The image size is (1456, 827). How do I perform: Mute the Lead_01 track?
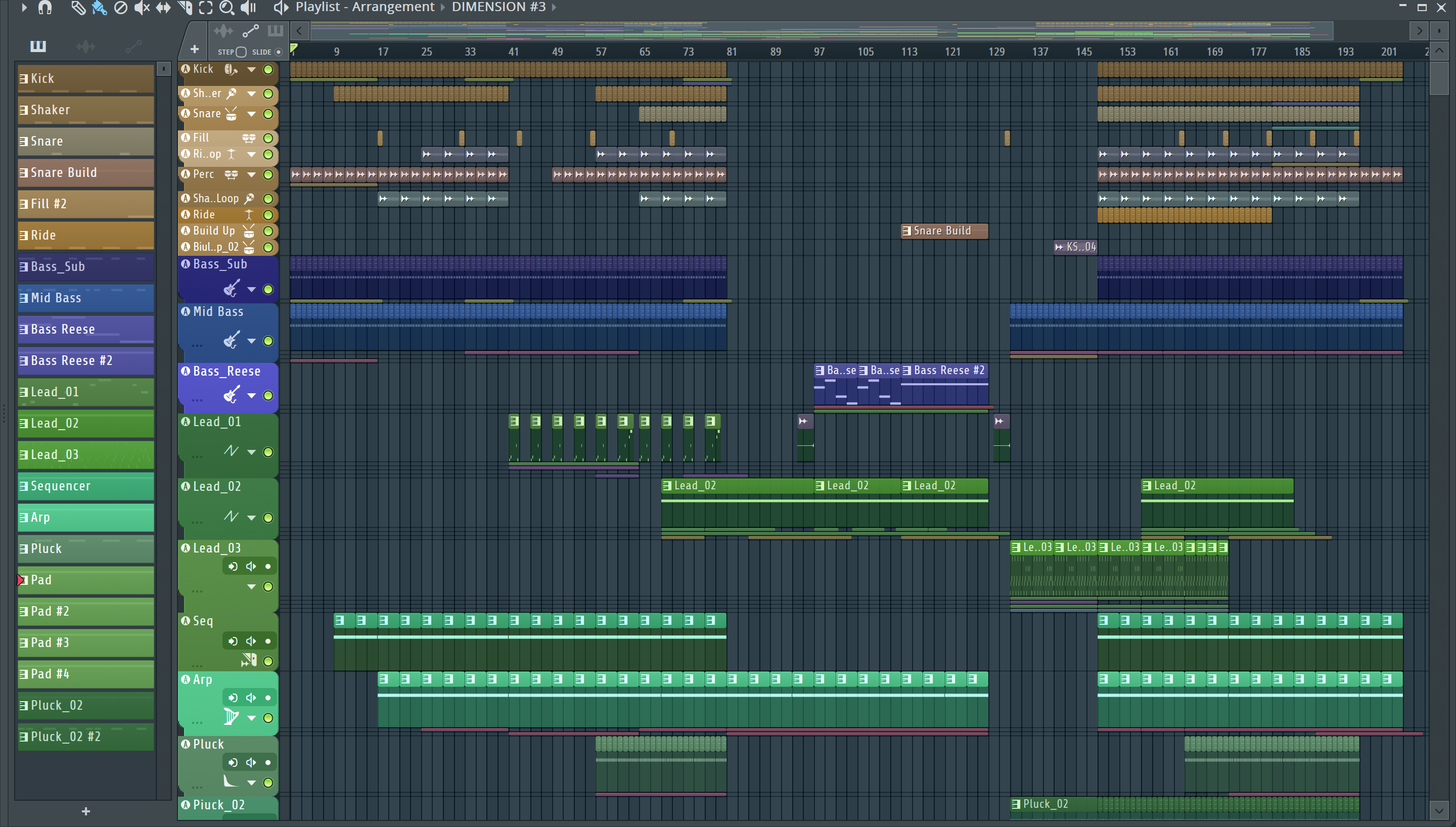(x=268, y=452)
